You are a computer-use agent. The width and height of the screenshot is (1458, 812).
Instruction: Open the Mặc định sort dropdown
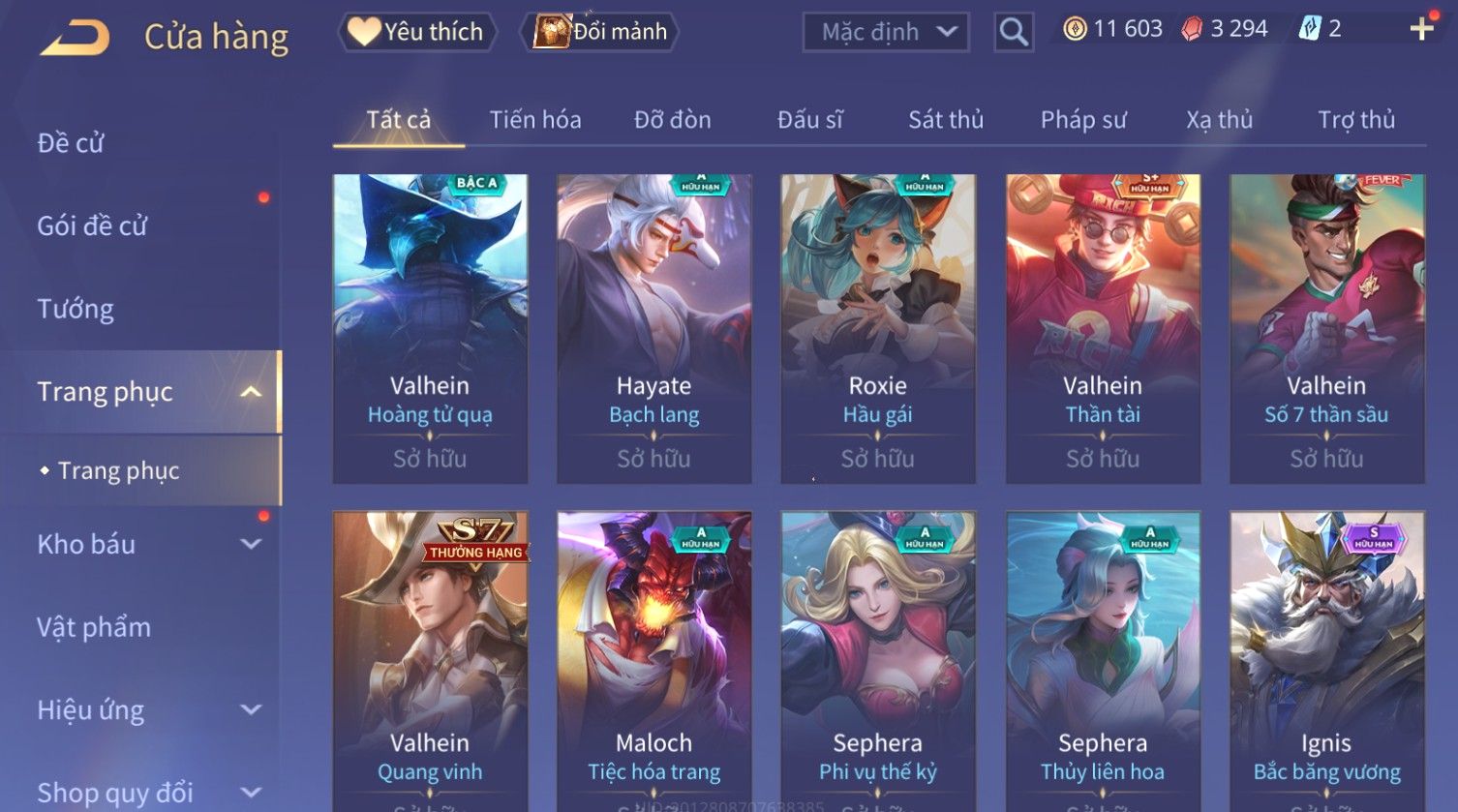tap(885, 32)
